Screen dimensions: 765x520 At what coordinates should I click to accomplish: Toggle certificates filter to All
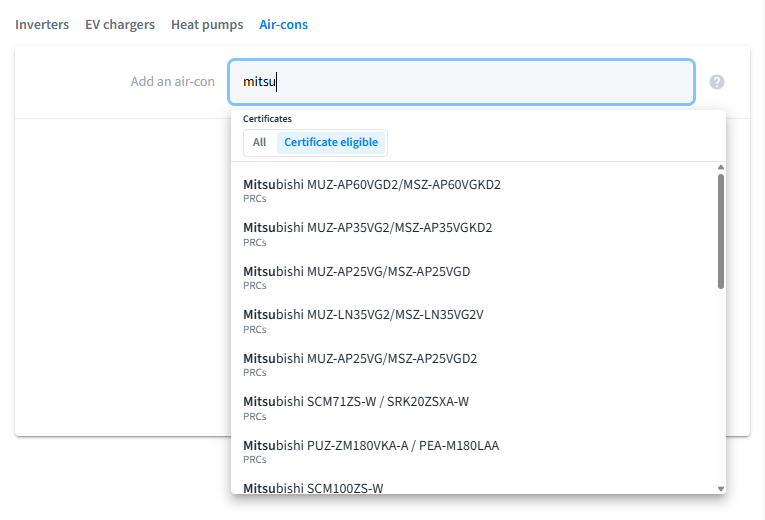pyautogui.click(x=259, y=142)
